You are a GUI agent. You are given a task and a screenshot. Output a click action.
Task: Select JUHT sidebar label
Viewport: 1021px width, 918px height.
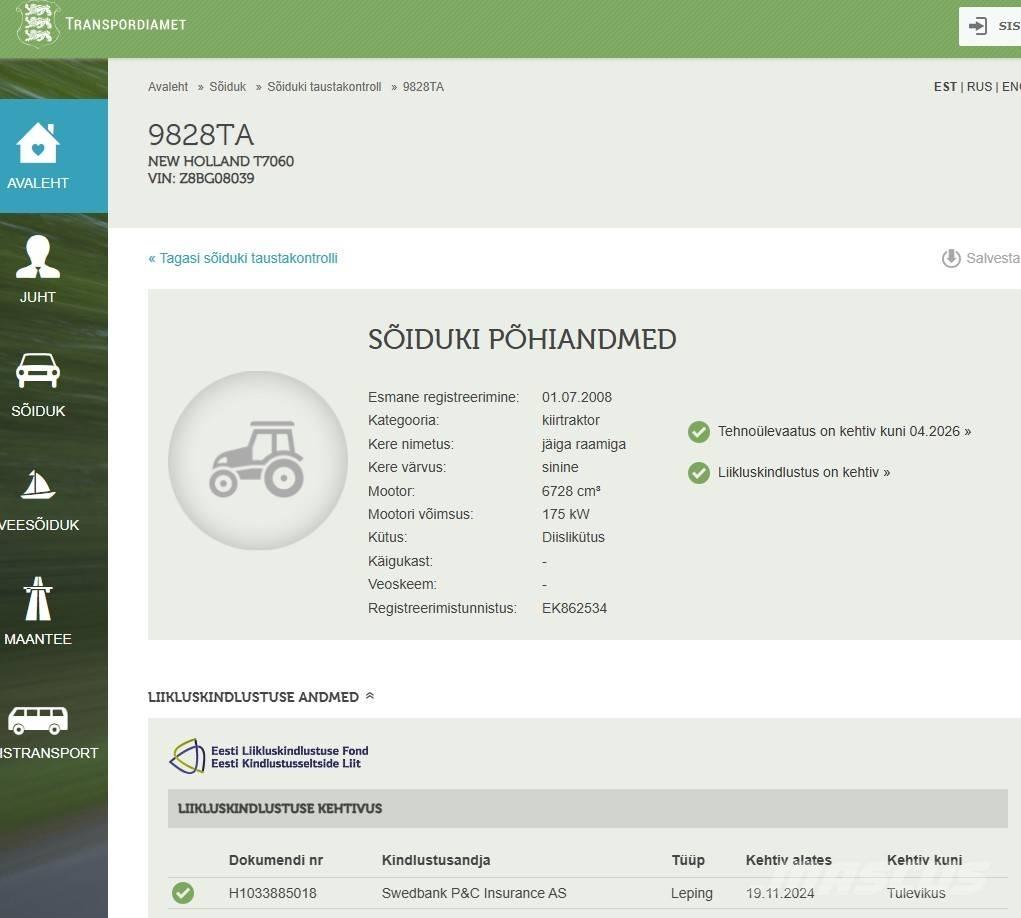coord(38,298)
